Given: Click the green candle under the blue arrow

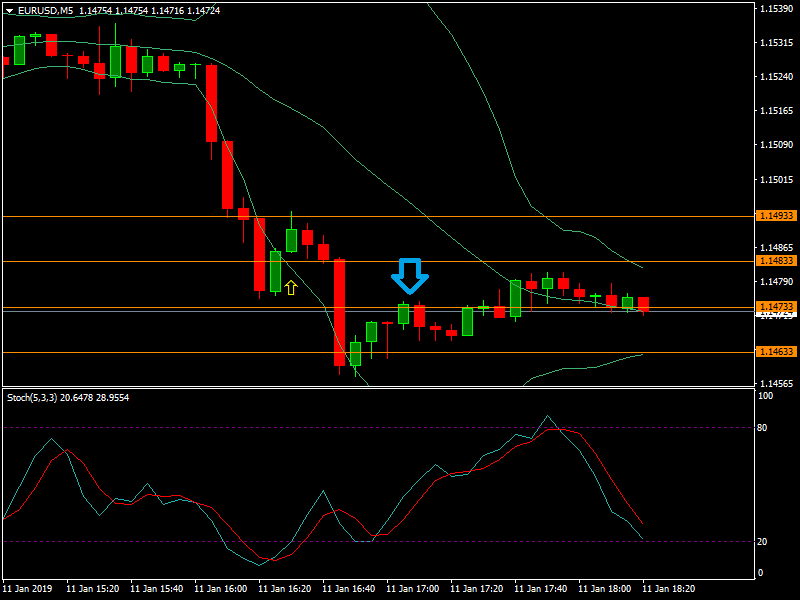Looking at the screenshot, I should click(404, 314).
